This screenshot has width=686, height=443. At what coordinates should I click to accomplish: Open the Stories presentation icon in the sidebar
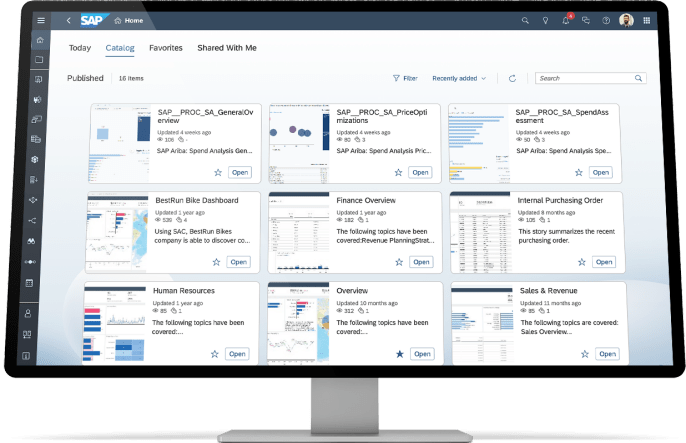click(x=38, y=80)
